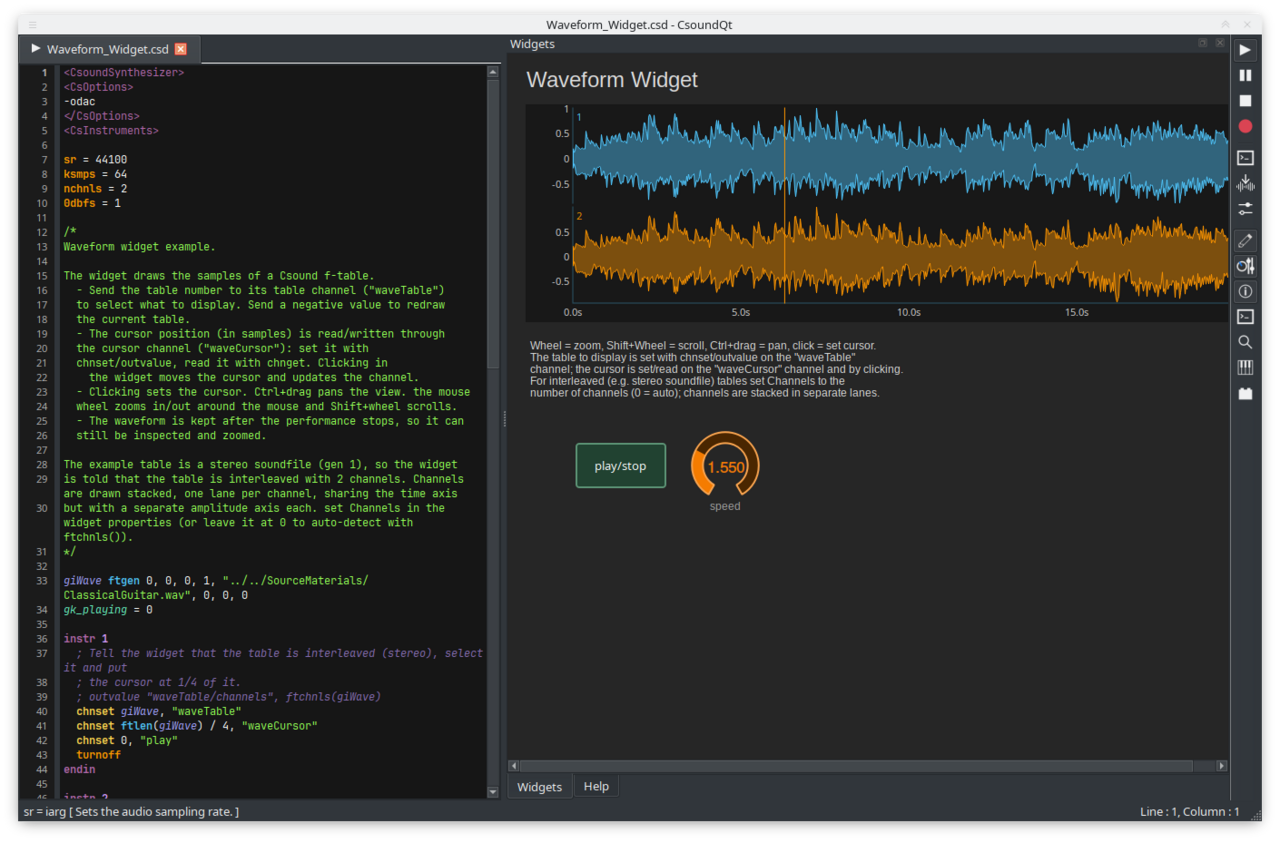Screen dimensions: 1280x843
Task: Click the blue channel 1 waveform lane
Action: 900,156
